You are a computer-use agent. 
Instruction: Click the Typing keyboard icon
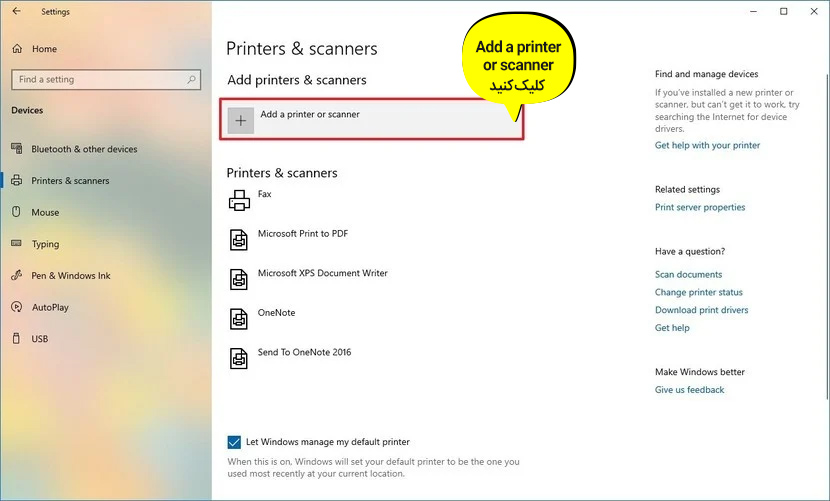pos(16,243)
